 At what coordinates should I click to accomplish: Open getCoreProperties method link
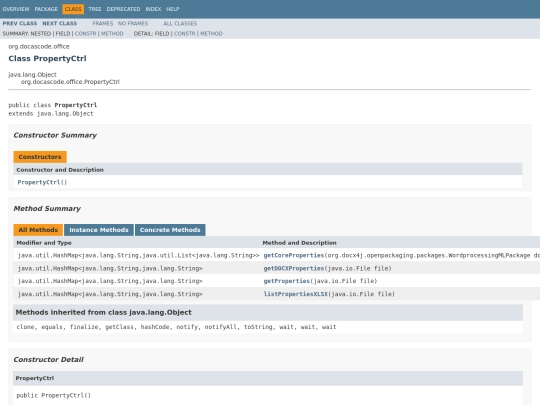coord(294,255)
